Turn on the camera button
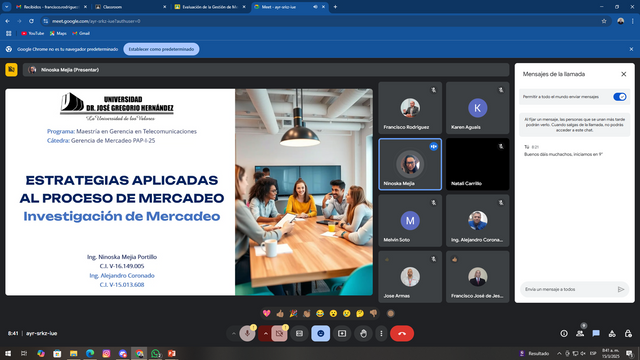640x360 pixels. pos(280,333)
